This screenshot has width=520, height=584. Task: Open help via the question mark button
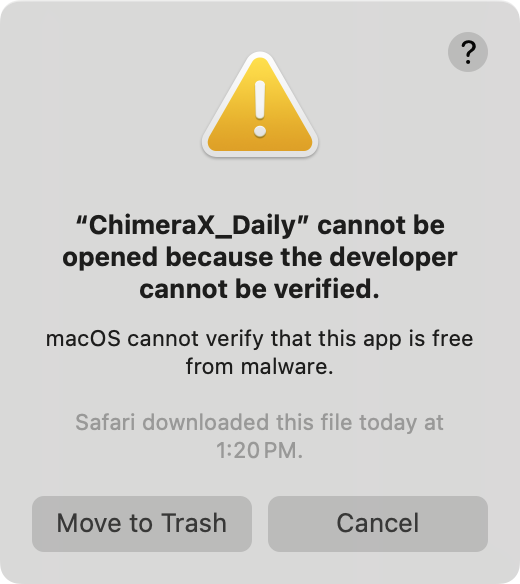[x=467, y=52]
